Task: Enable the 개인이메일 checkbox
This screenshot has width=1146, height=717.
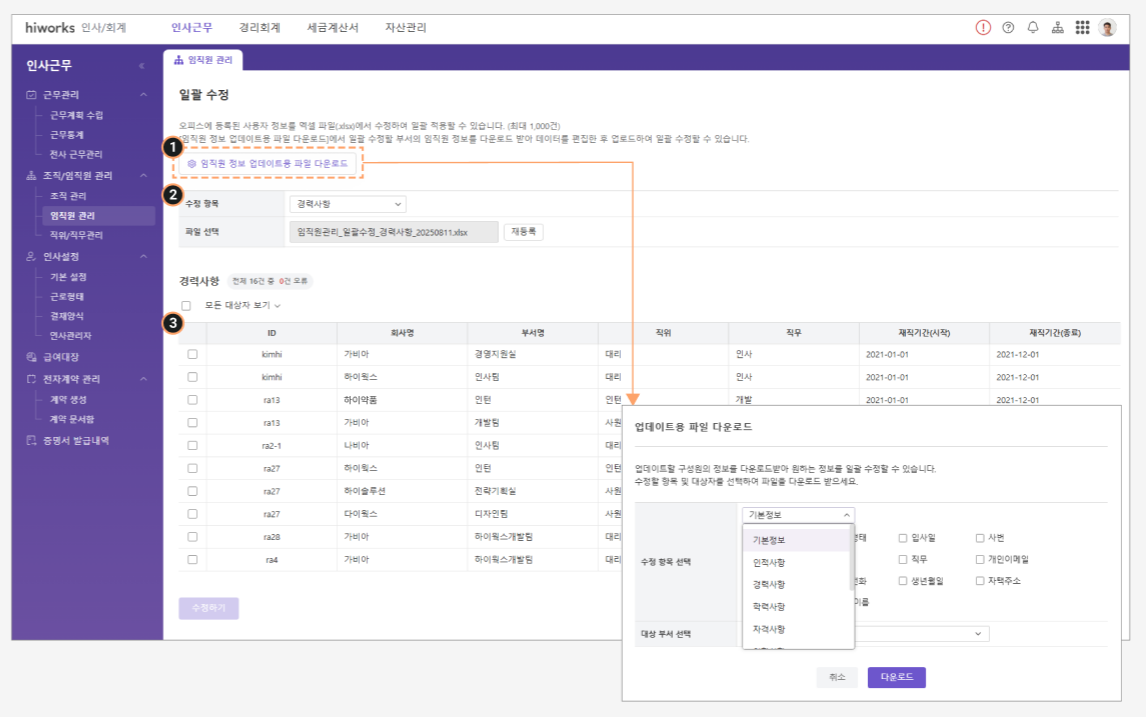Action: pyautogui.click(x=979, y=559)
